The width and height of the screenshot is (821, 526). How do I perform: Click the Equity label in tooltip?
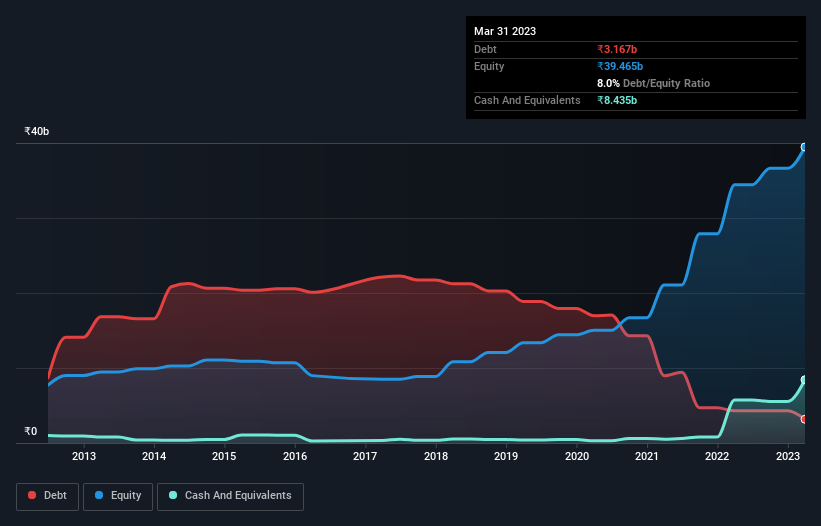pos(489,66)
